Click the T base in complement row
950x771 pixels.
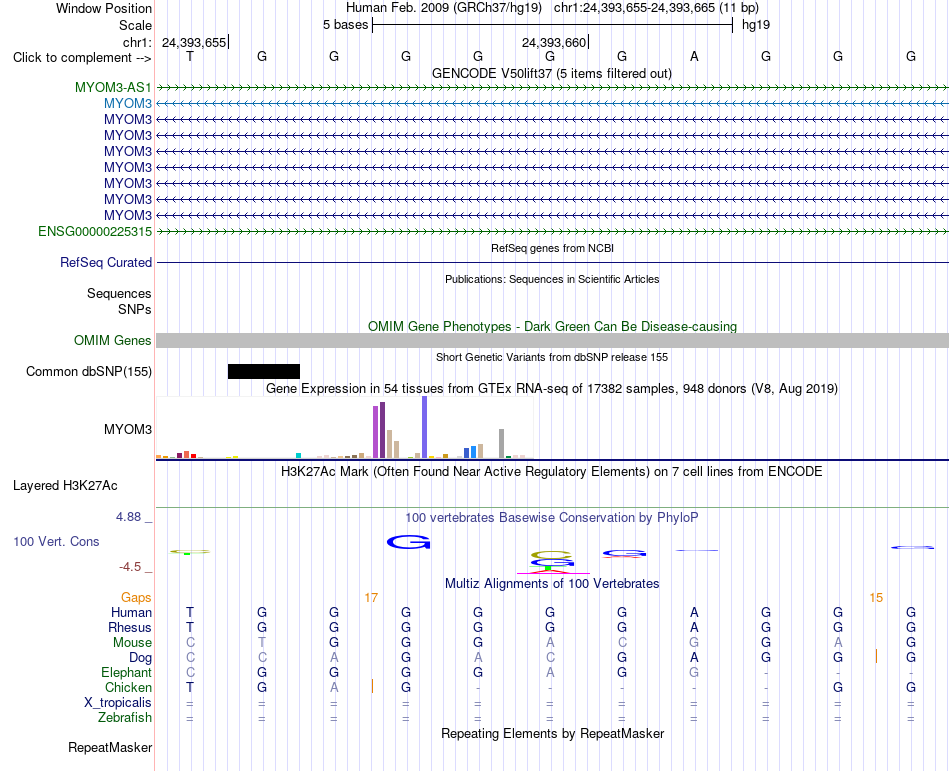190,56
